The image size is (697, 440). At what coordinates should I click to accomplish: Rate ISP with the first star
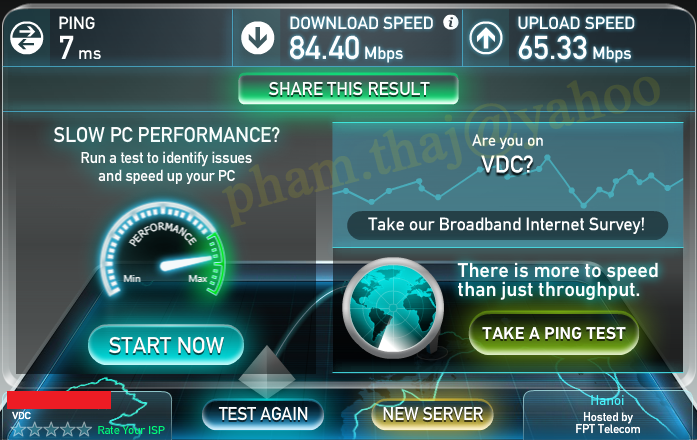click(x=18, y=429)
